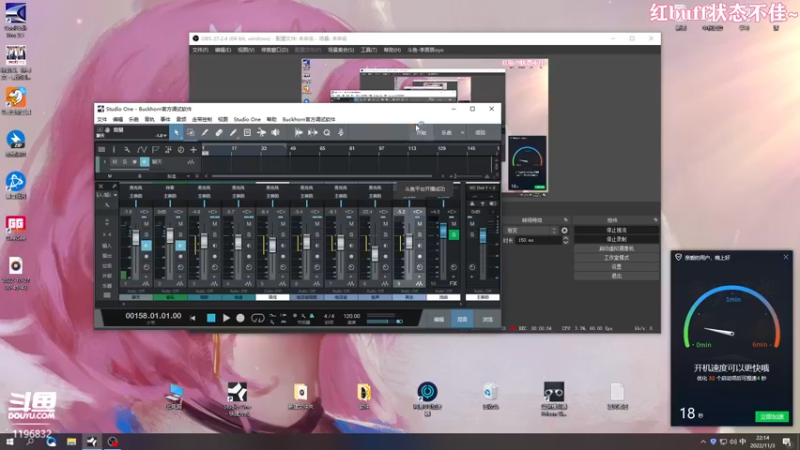This screenshot has width=800, height=450.
Task: Open the marker track flag icon
Action: point(155,149)
